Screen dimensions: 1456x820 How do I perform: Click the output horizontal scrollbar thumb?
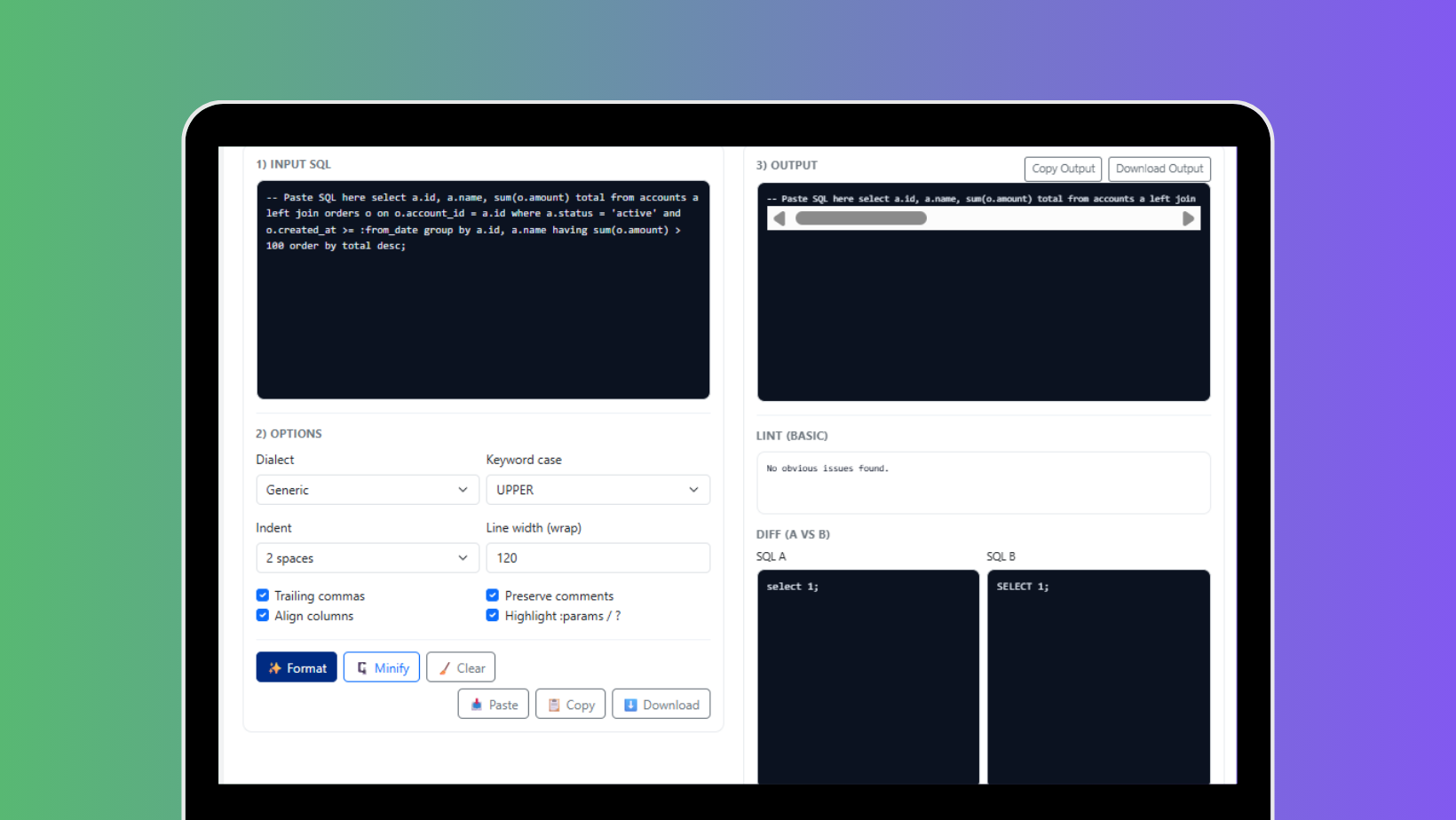tap(860, 219)
